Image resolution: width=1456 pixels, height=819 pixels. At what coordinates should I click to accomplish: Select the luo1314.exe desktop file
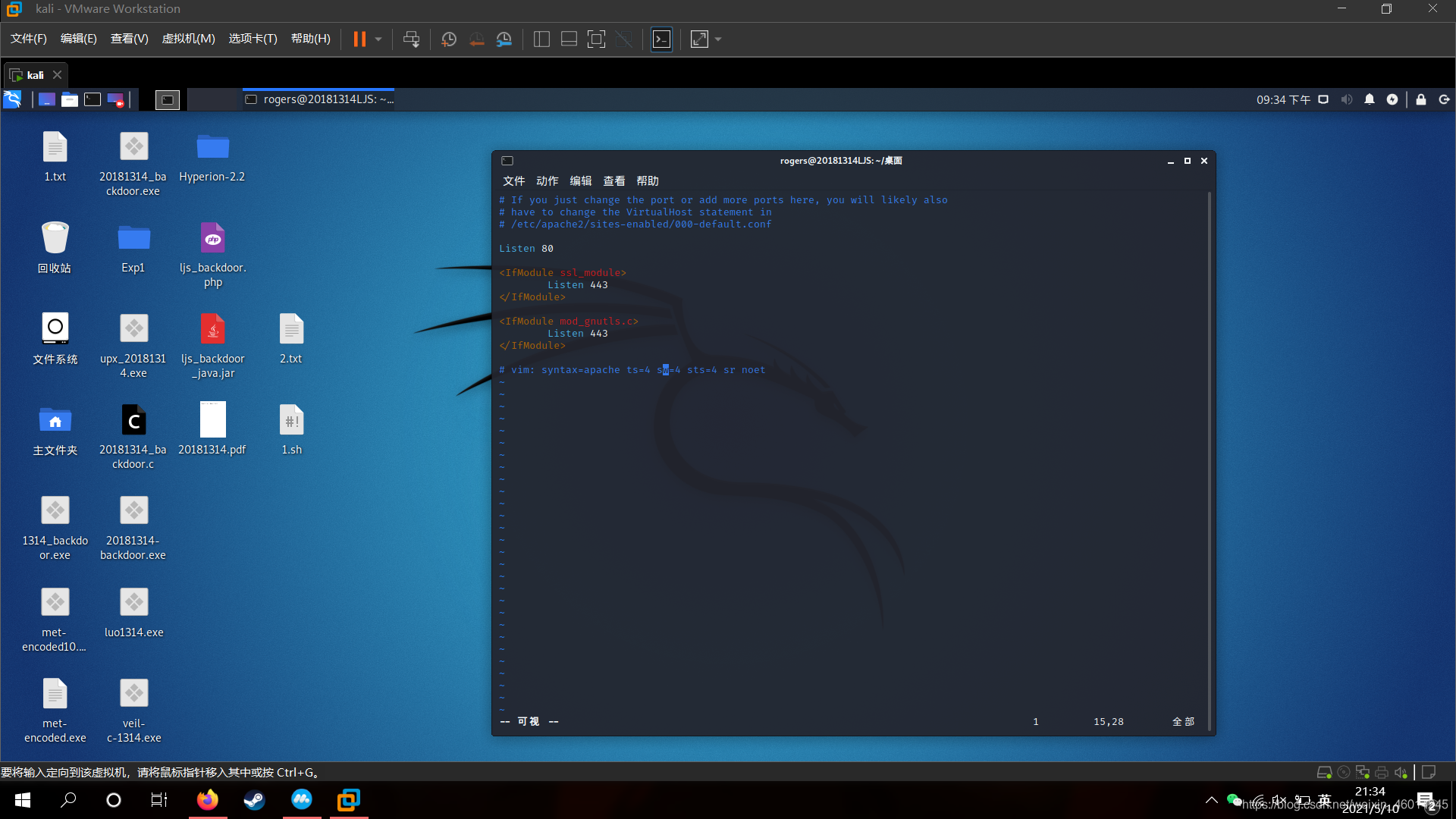coord(133,613)
